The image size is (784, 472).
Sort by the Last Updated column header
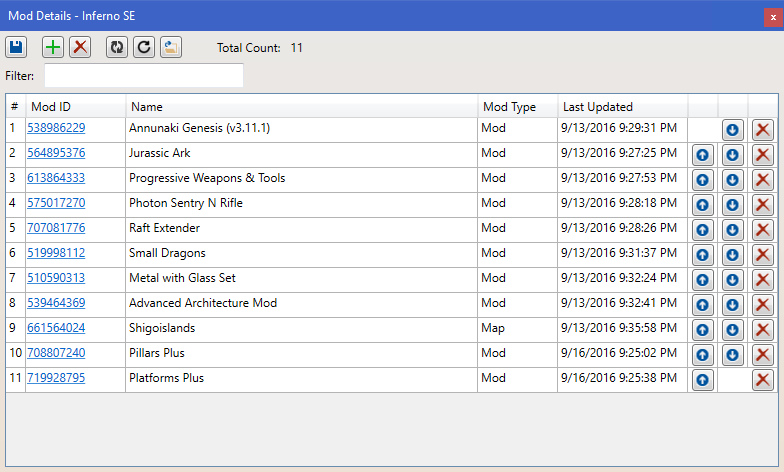coord(622,106)
